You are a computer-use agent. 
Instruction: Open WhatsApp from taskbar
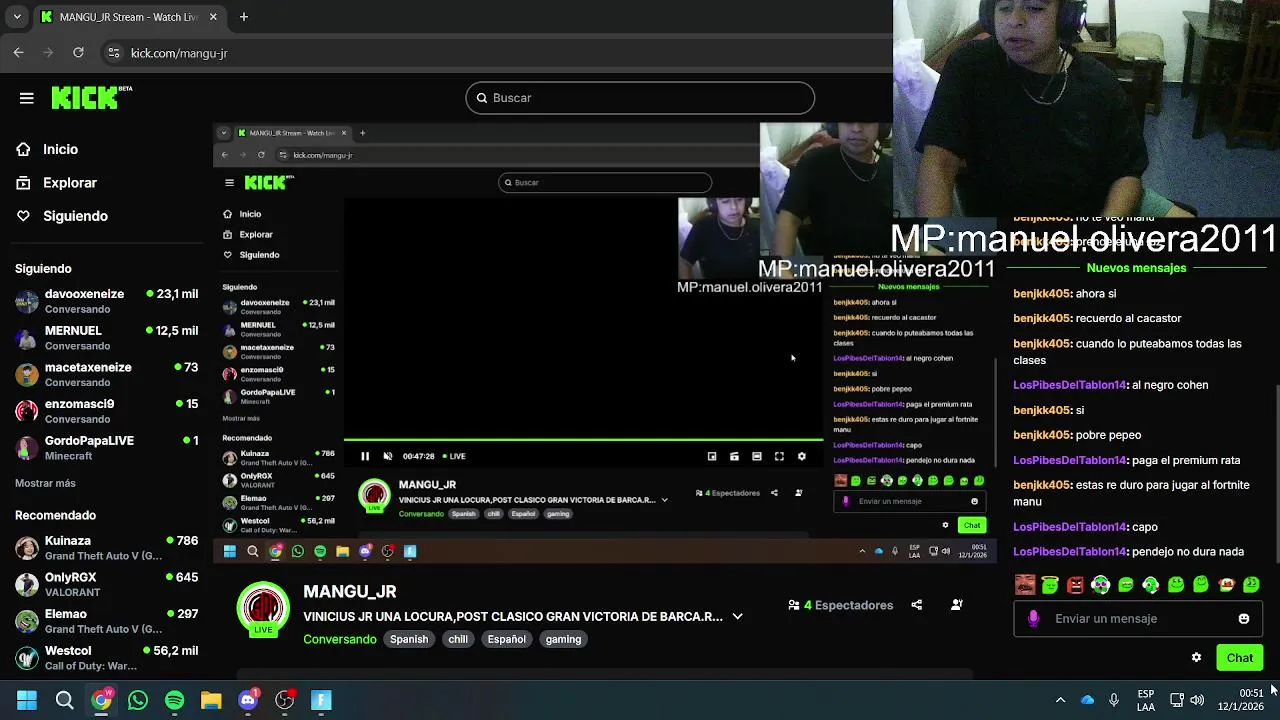click(x=138, y=700)
